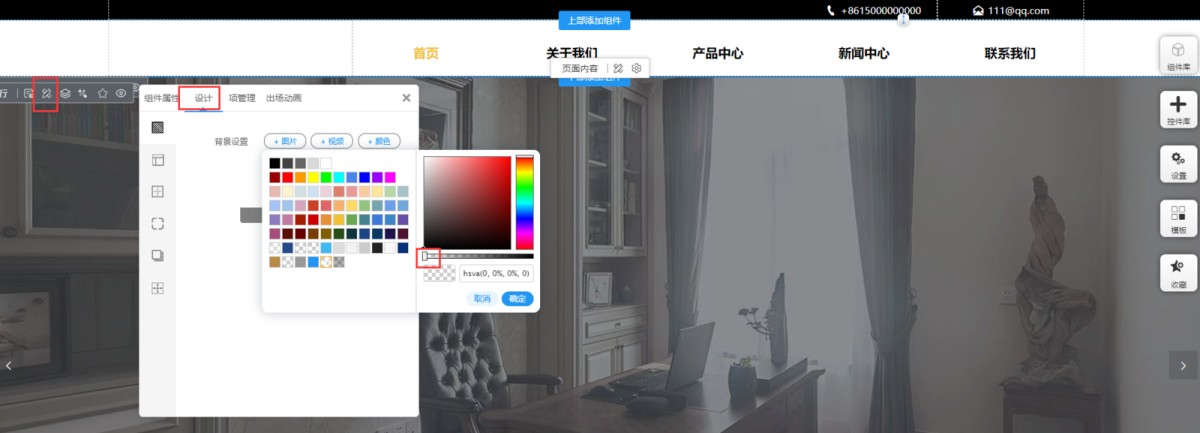Close the component properties panel
The height and width of the screenshot is (433, 1200).
406,98
